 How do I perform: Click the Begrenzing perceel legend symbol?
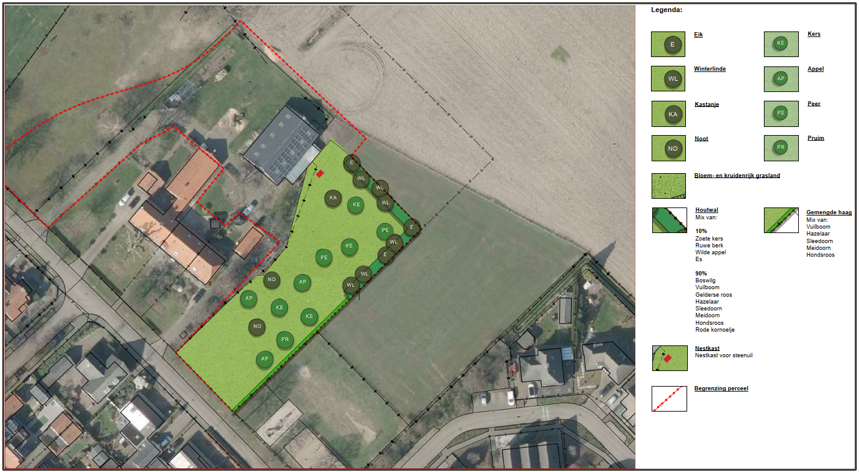[x=669, y=399]
